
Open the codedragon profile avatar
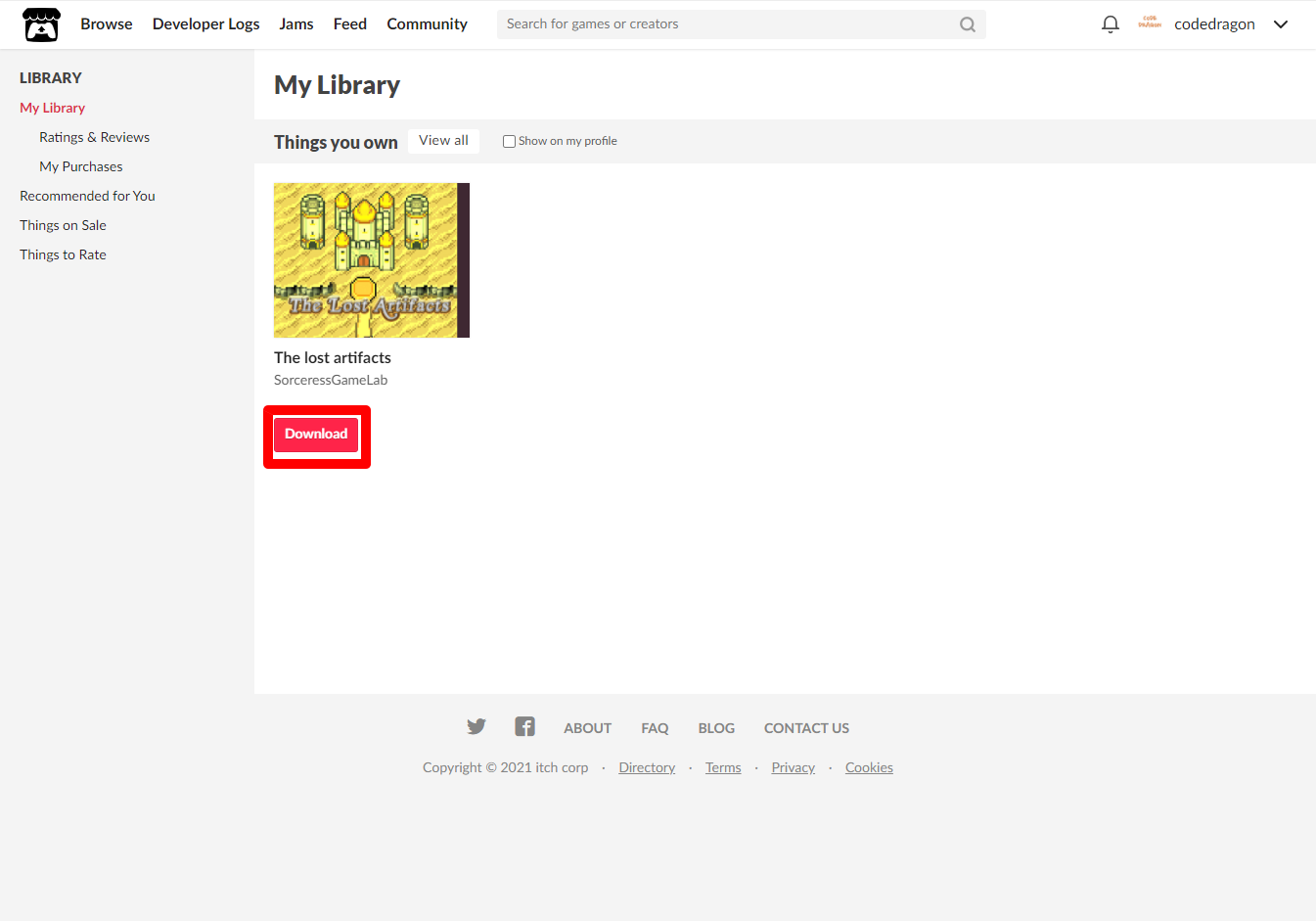[1150, 23]
